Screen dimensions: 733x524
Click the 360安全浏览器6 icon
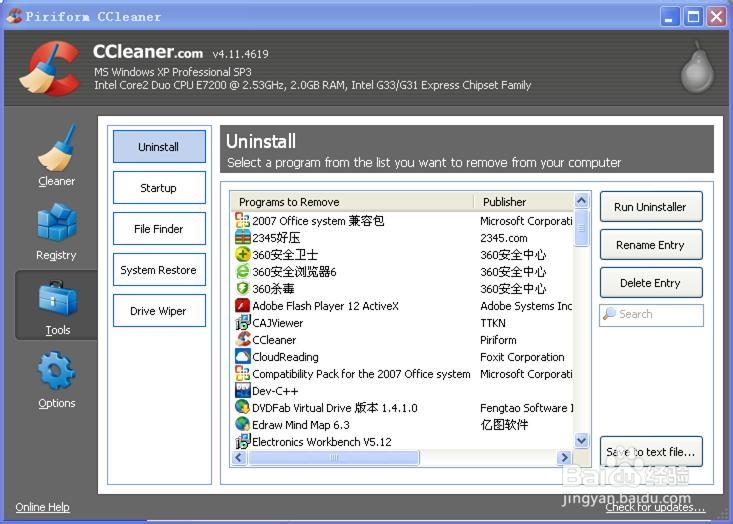pyautogui.click(x=242, y=271)
